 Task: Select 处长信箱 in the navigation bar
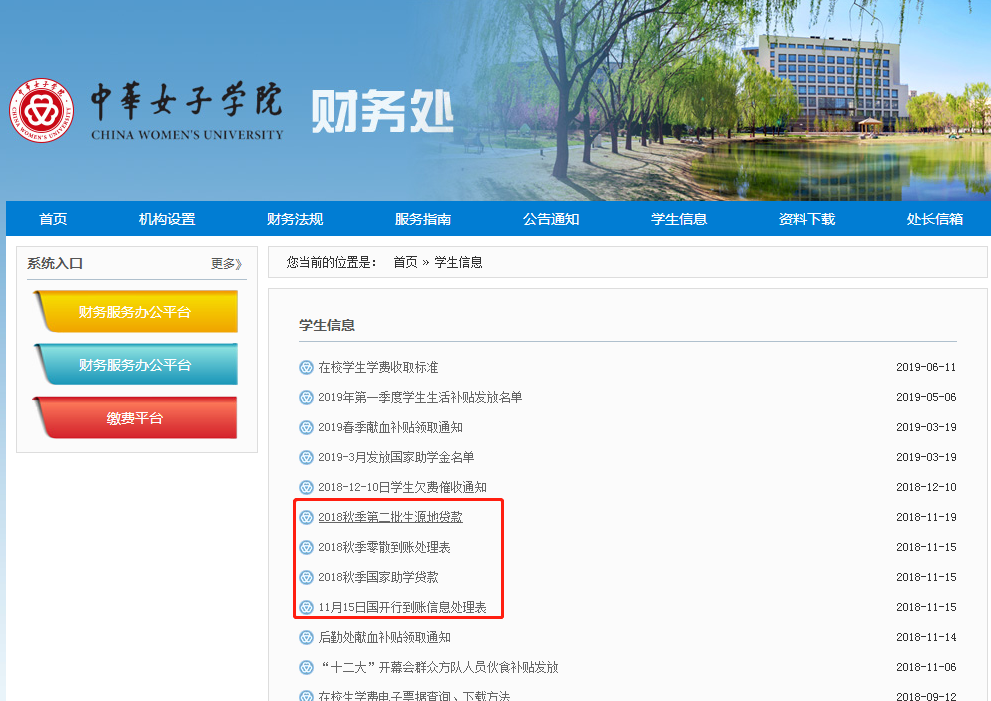pyautogui.click(x=935, y=219)
